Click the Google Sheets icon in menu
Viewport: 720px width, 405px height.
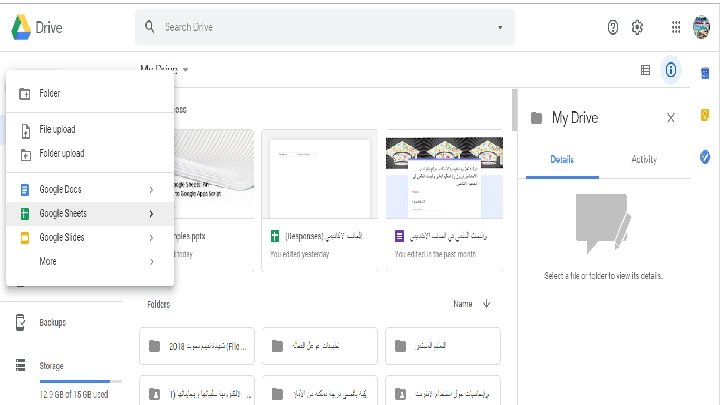click(25, 214)
